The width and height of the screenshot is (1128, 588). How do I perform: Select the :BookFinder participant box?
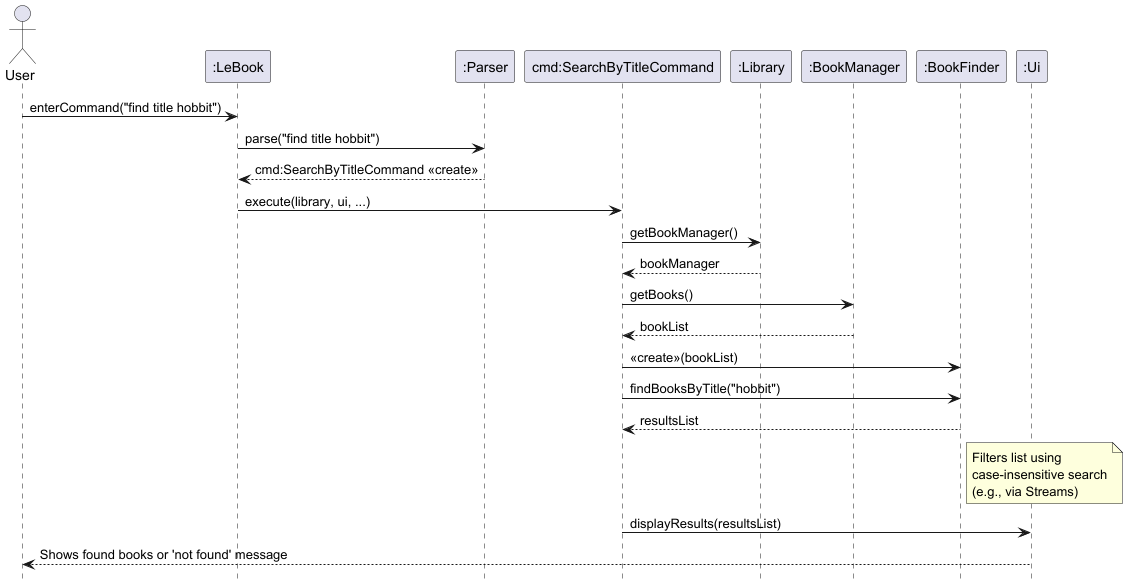pos(961,67)
